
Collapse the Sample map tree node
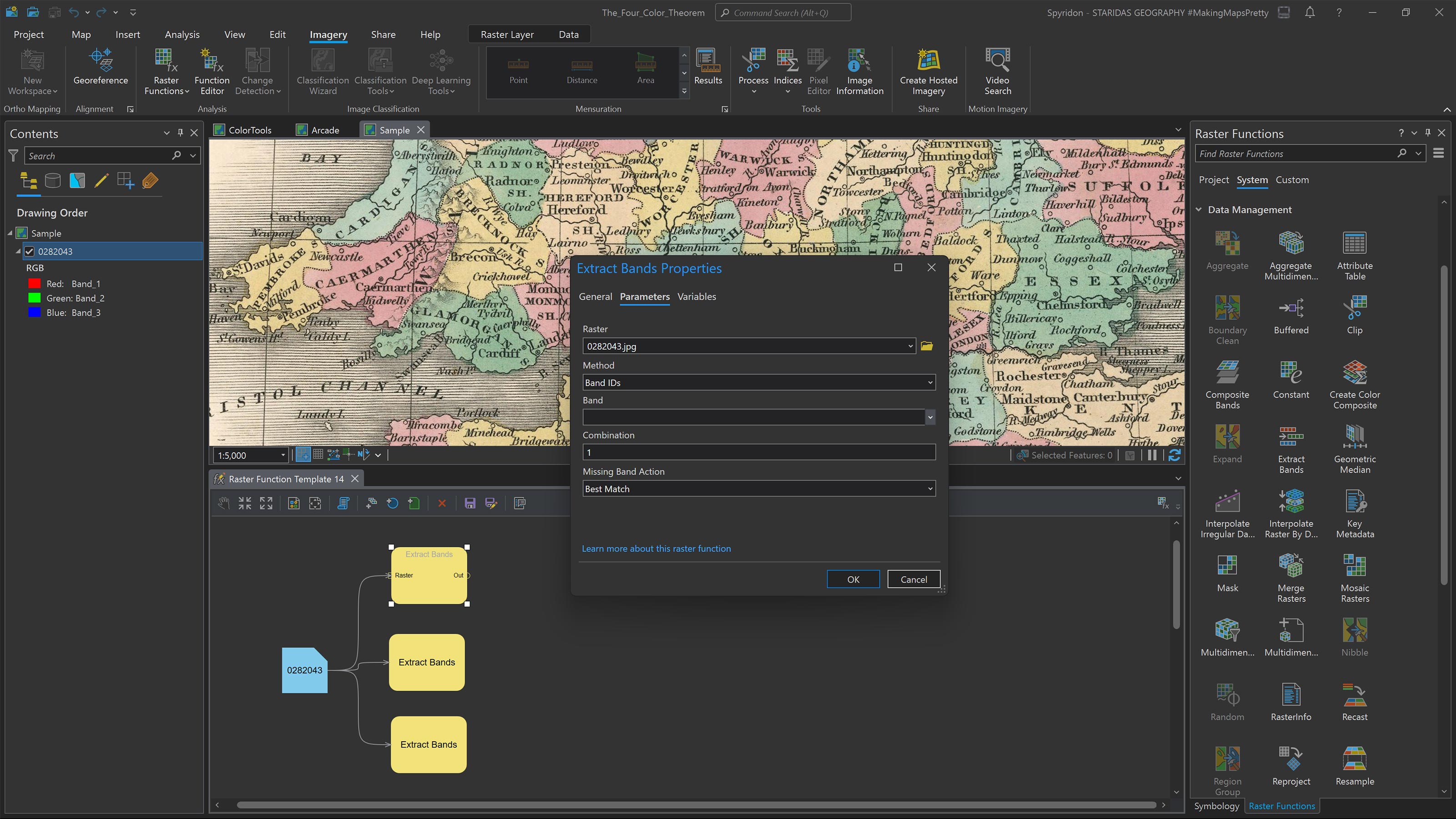click(x=10, y=233)
